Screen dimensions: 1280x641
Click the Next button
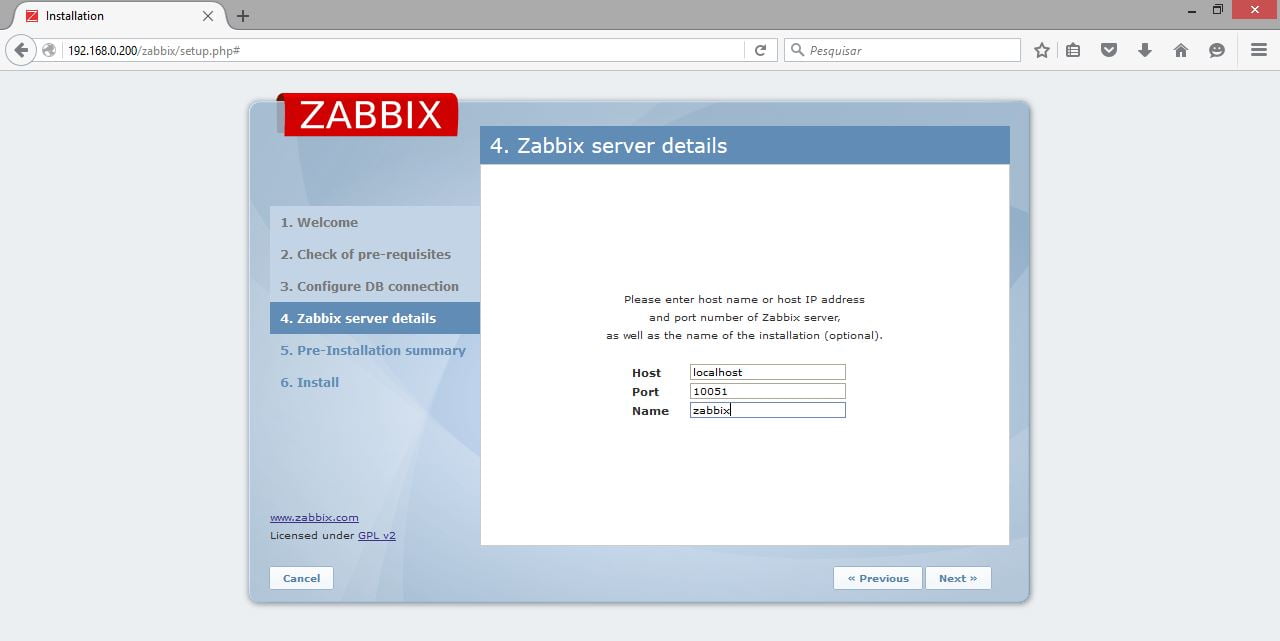958,578
